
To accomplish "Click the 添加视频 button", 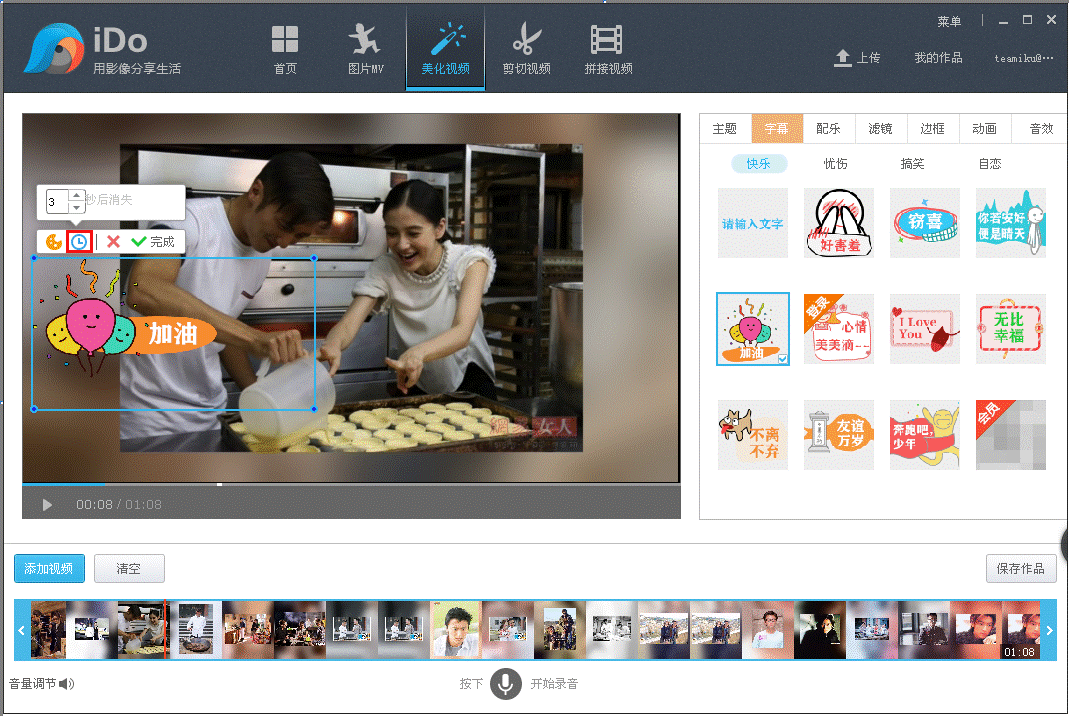I will (x=49, y=568).
